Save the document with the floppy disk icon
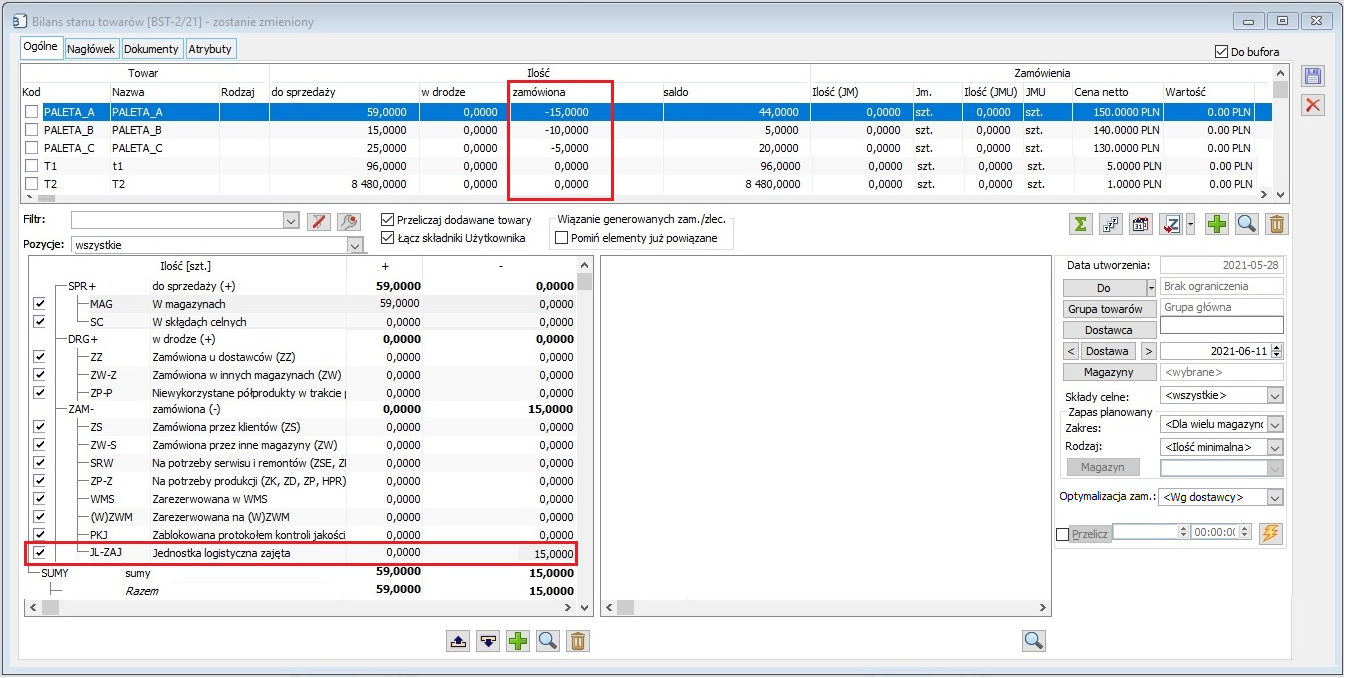1346x678 pixels. 1314,77
